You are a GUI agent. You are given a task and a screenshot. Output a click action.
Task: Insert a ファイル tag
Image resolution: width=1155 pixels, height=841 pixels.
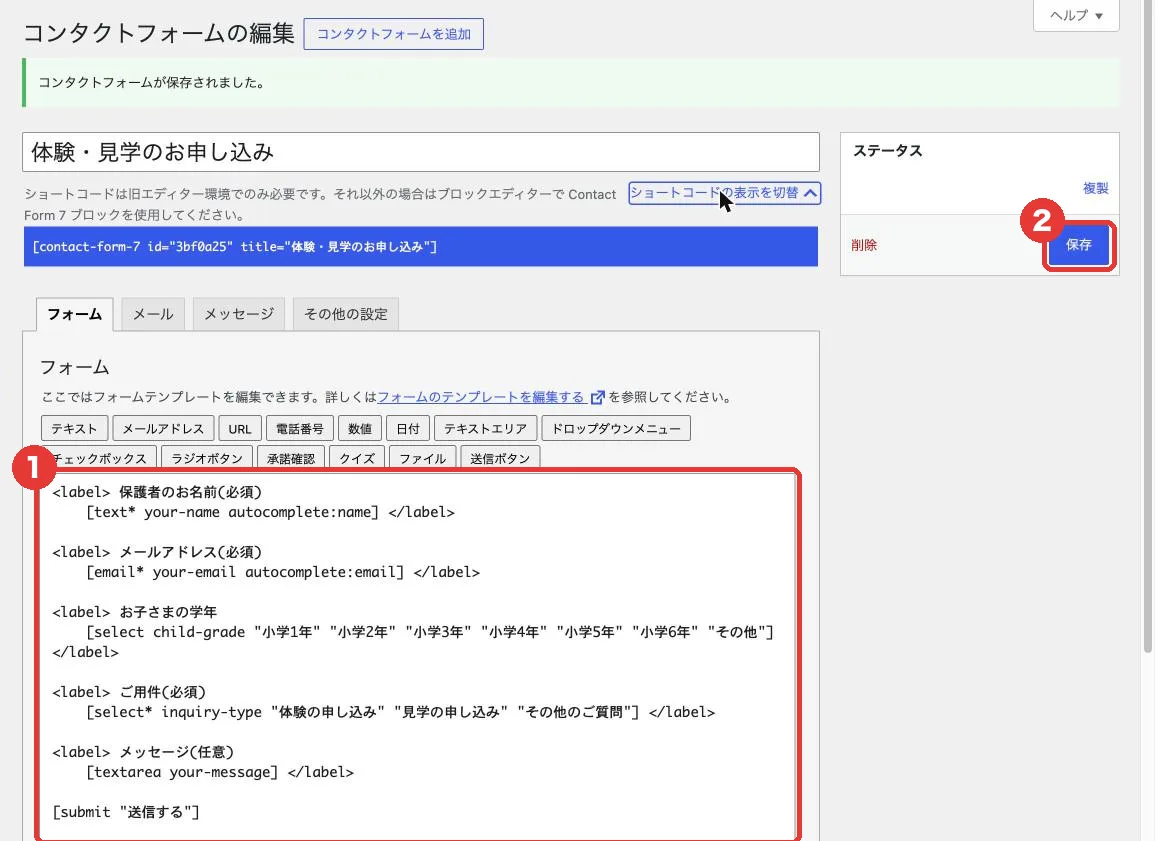[423, 457]
